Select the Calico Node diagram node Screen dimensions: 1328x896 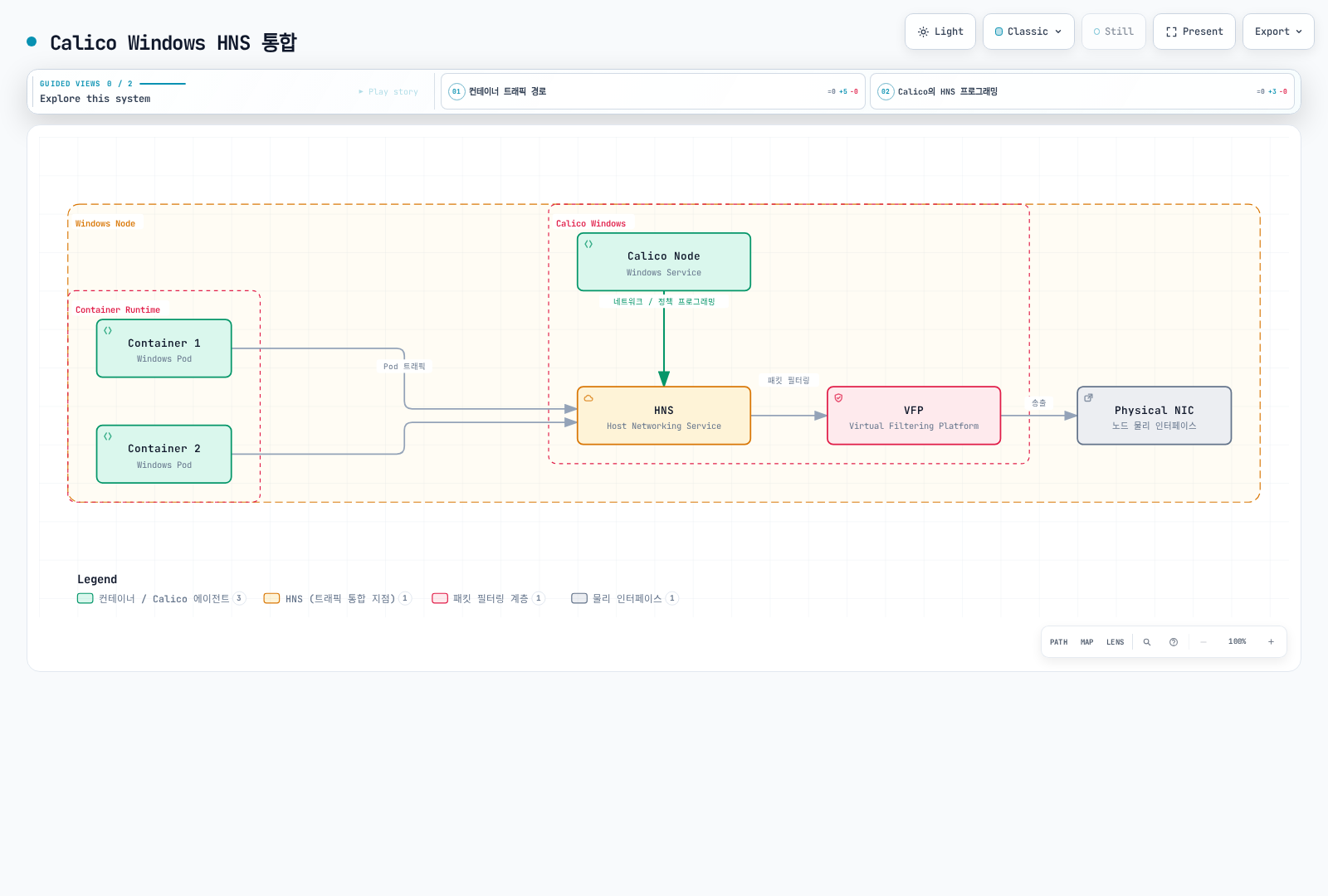tap(664, 262)
